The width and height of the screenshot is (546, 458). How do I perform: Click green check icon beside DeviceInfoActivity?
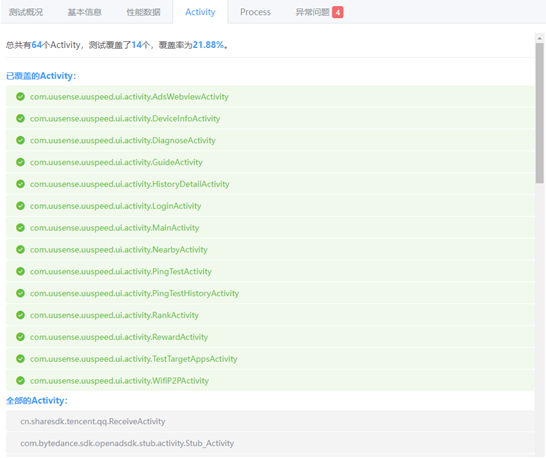coord(21,118)
